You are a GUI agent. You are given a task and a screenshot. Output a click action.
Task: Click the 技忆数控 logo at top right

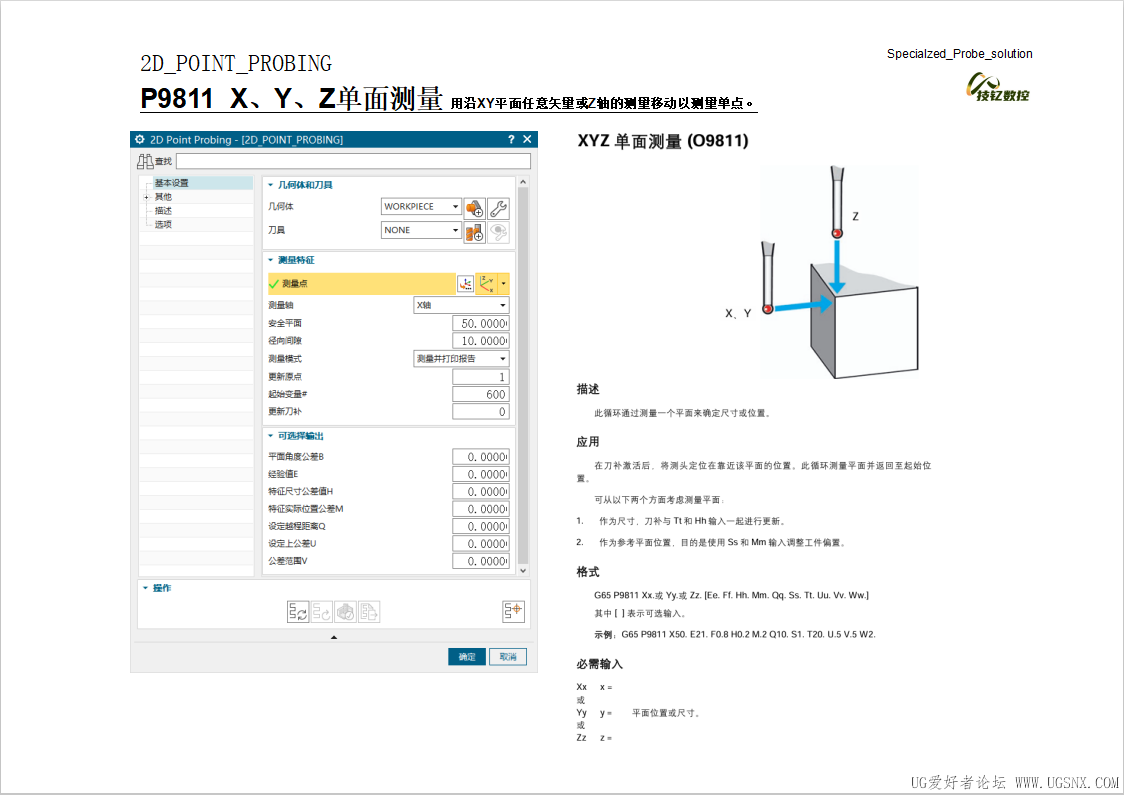click(x=998, y=87)
